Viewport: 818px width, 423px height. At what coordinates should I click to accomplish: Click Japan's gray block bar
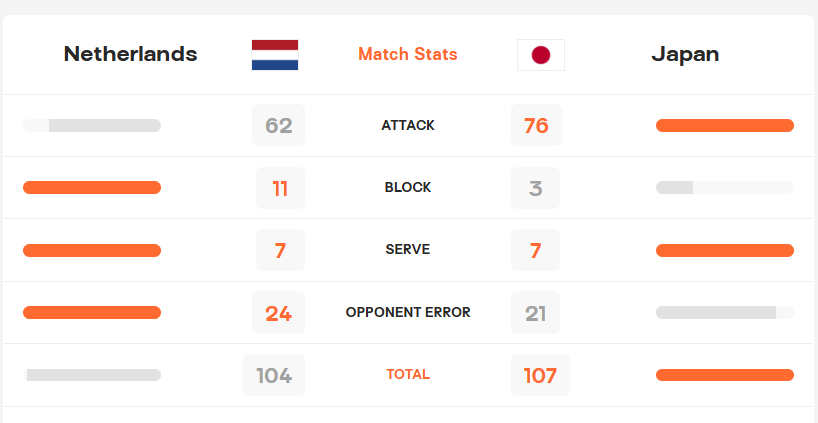(674, 187)
